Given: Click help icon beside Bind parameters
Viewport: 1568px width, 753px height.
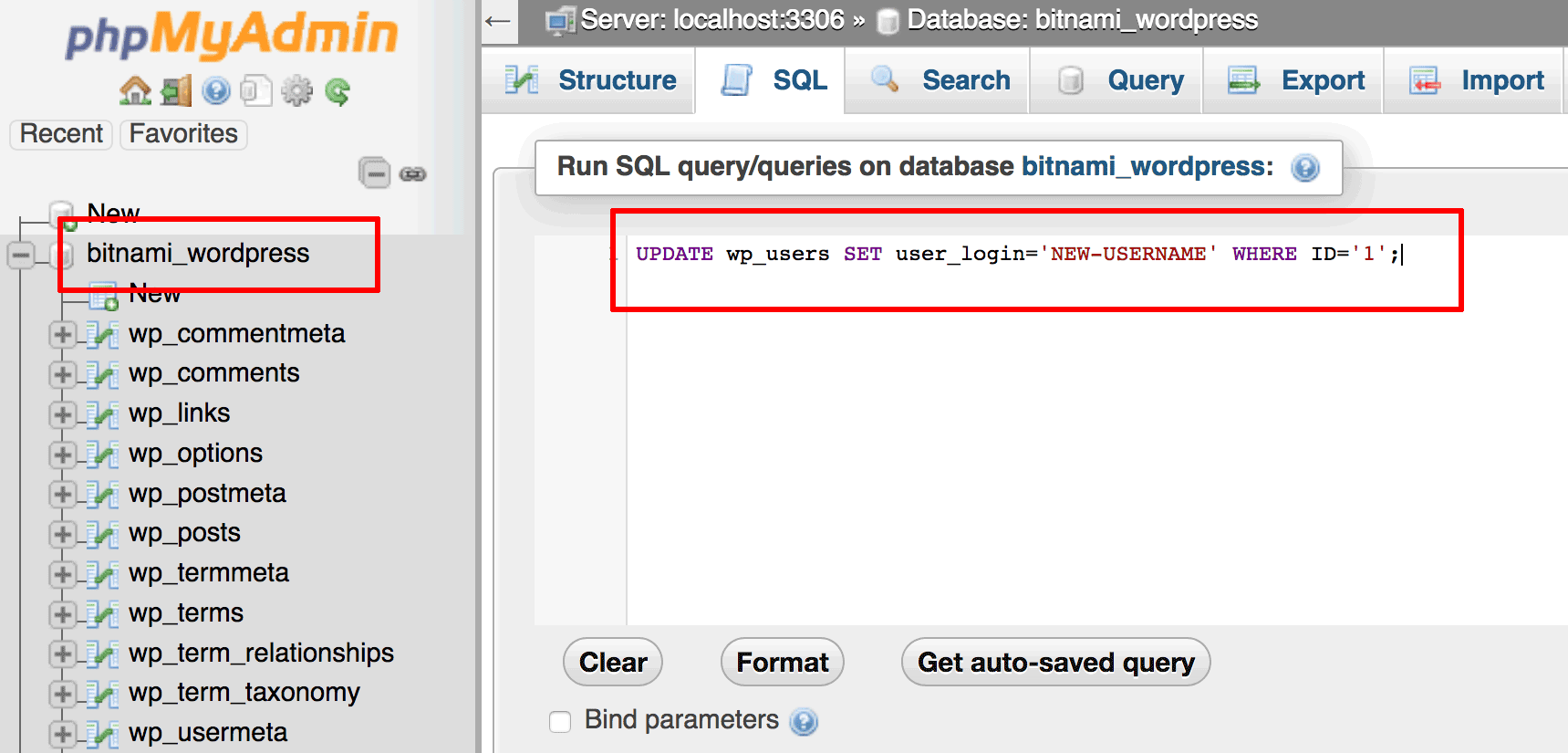Looking at the screenshot, I should [804, 722].
